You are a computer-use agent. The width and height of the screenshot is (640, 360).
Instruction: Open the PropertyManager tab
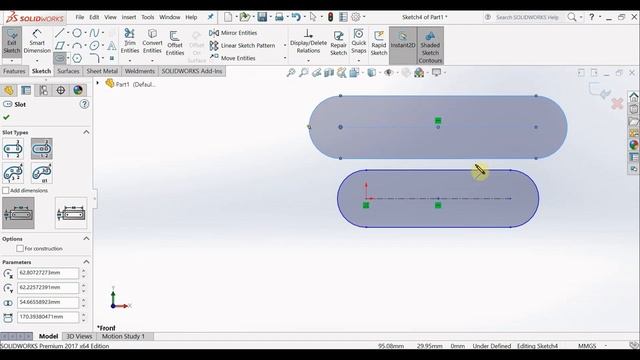[26, 90]
